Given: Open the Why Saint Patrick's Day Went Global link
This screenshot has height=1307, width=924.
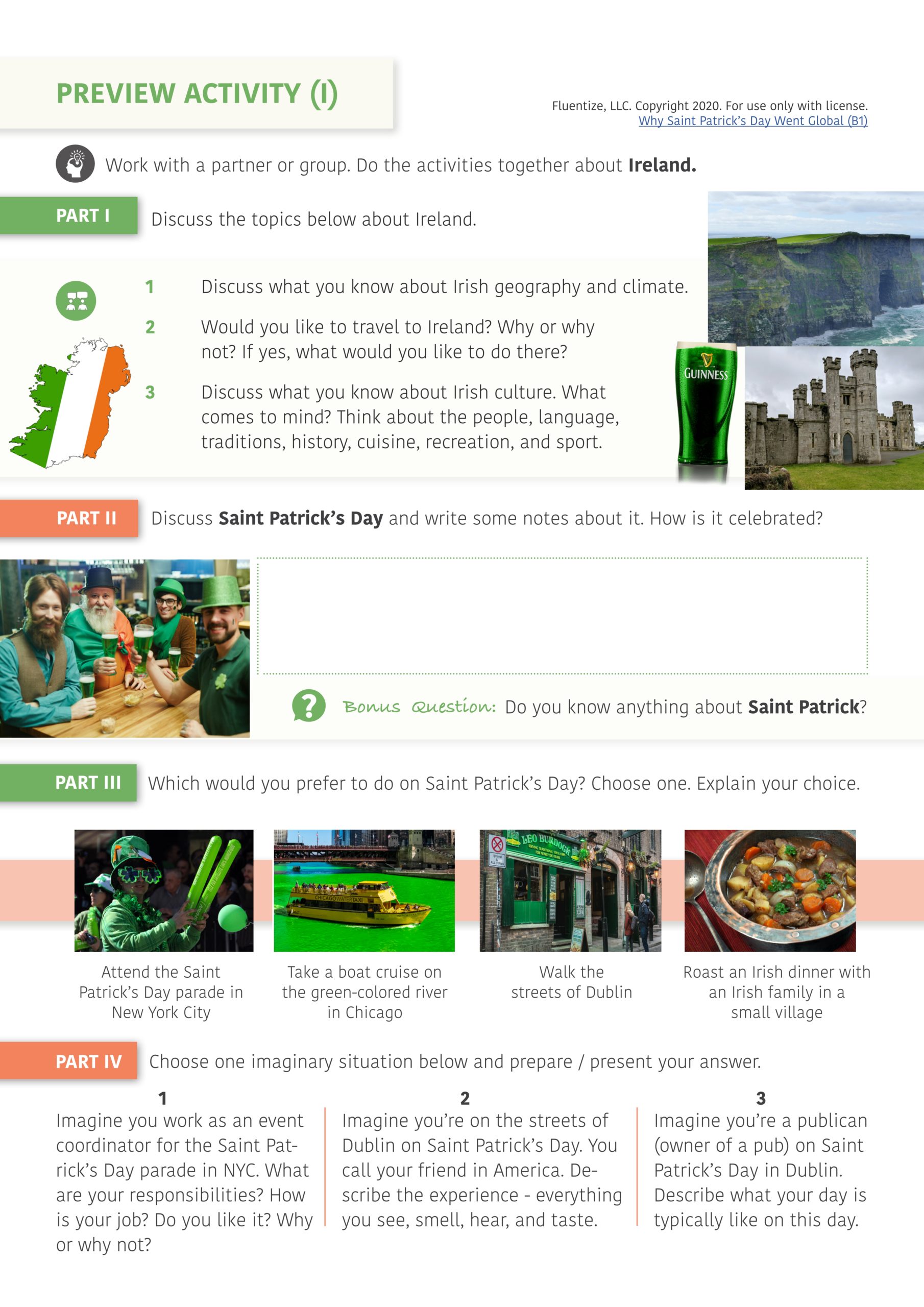Looking at the screenshot, I should (x=752, y=120).
